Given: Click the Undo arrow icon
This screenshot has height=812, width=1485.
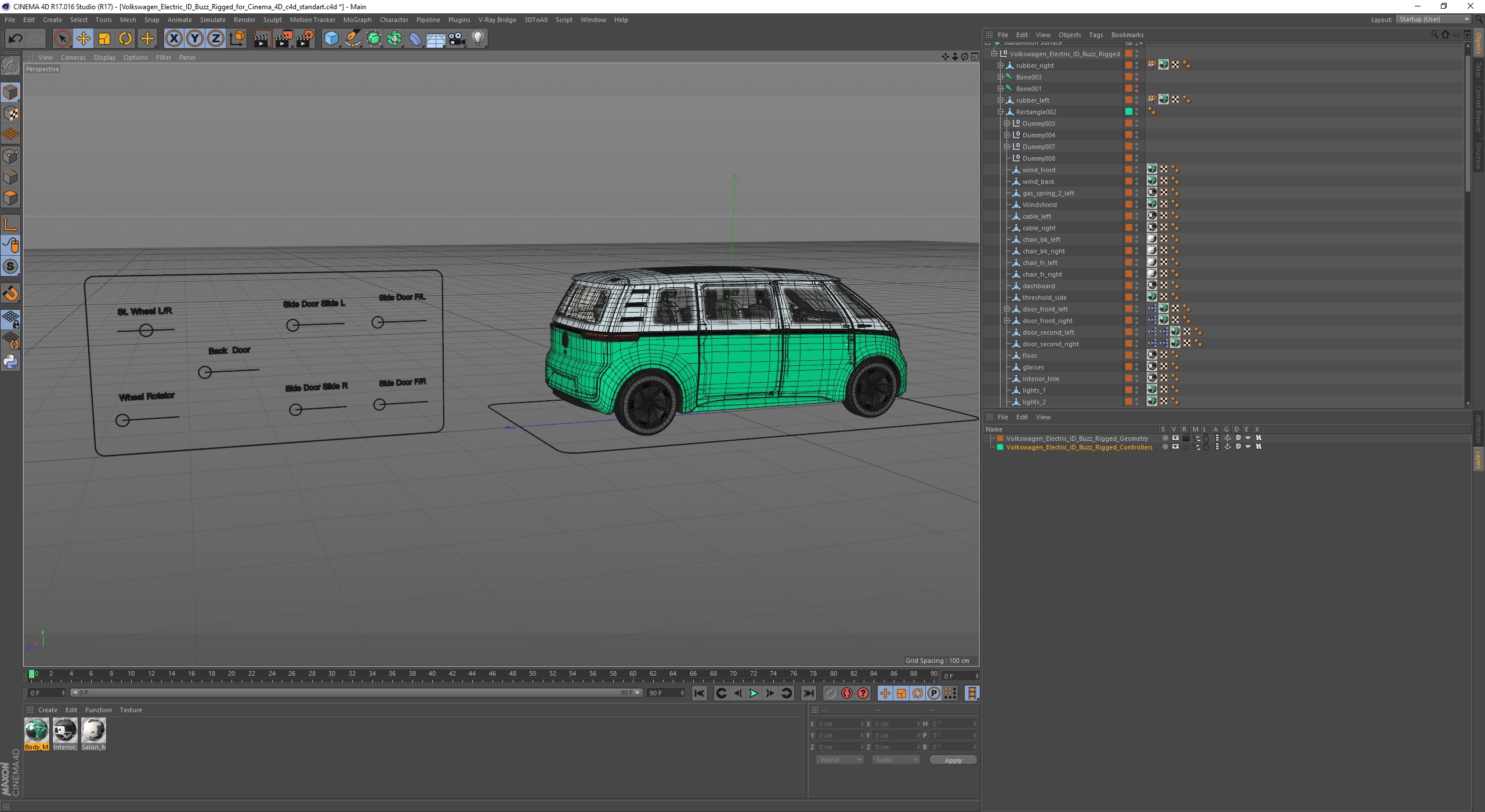Looking at the screenshot, I should click(15, 38).
